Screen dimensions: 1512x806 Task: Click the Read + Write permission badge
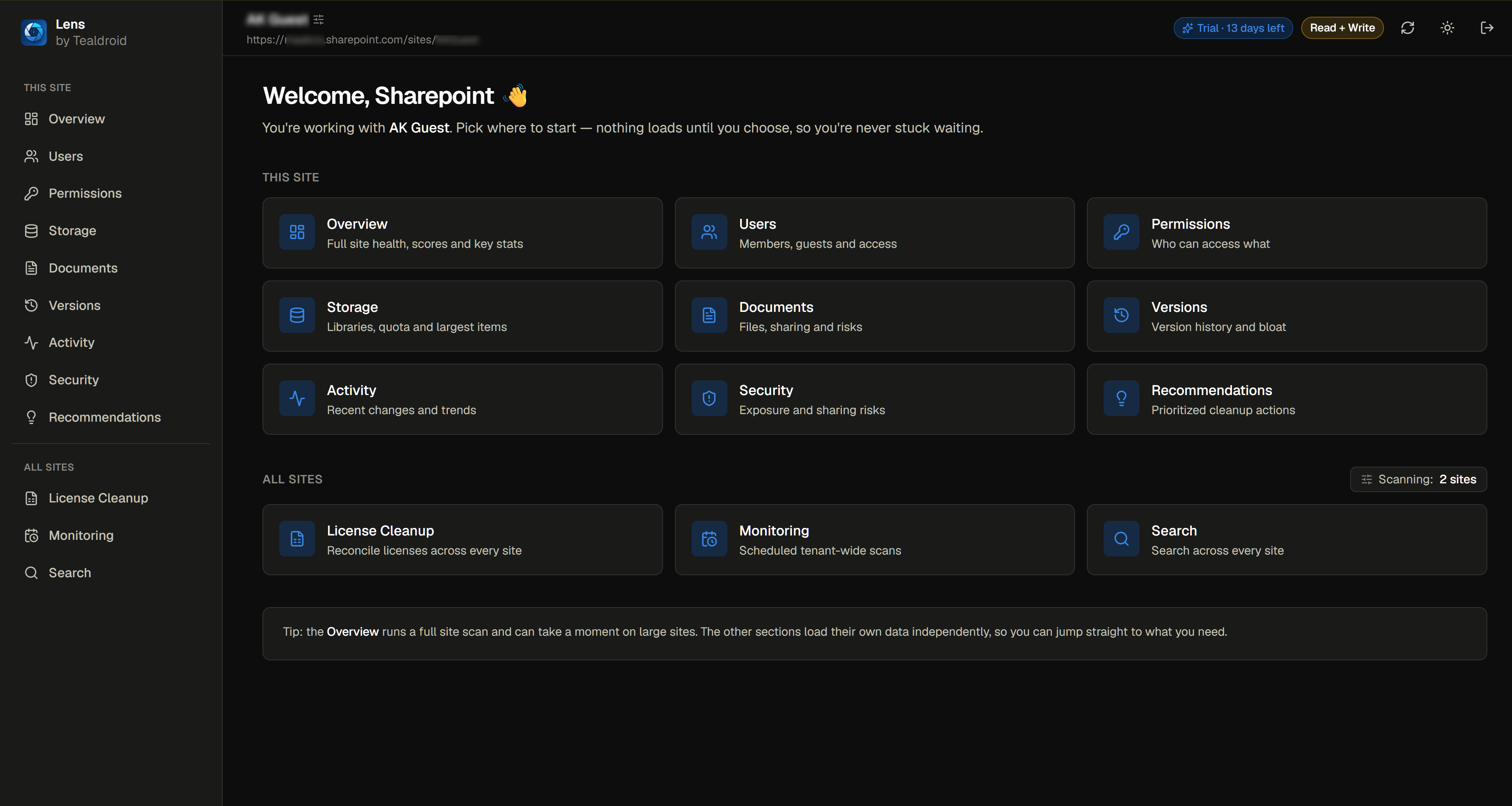pyautogui.click(x=1342, y=27)
